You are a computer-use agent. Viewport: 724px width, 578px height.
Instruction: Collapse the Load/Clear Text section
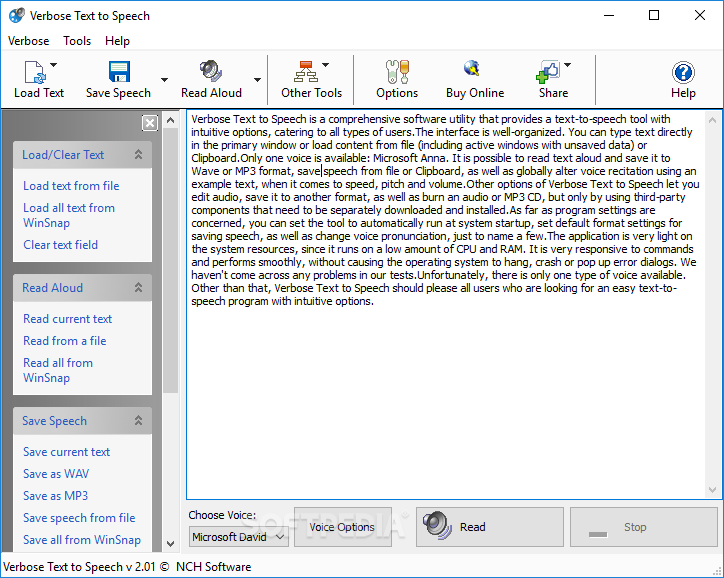(x=139, y=155)
